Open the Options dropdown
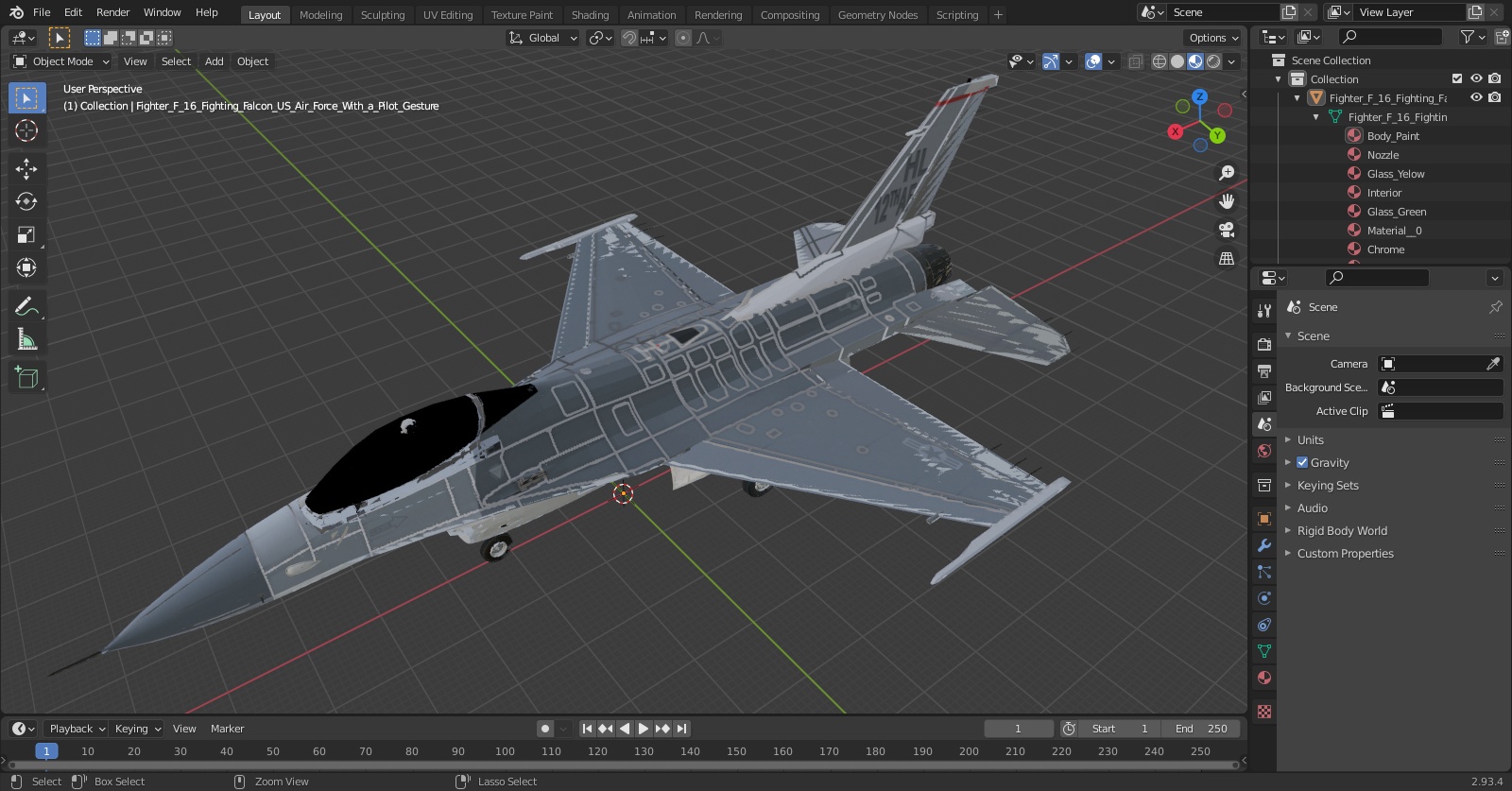Screen dimensions: 1512x791 coord(1212,38)
